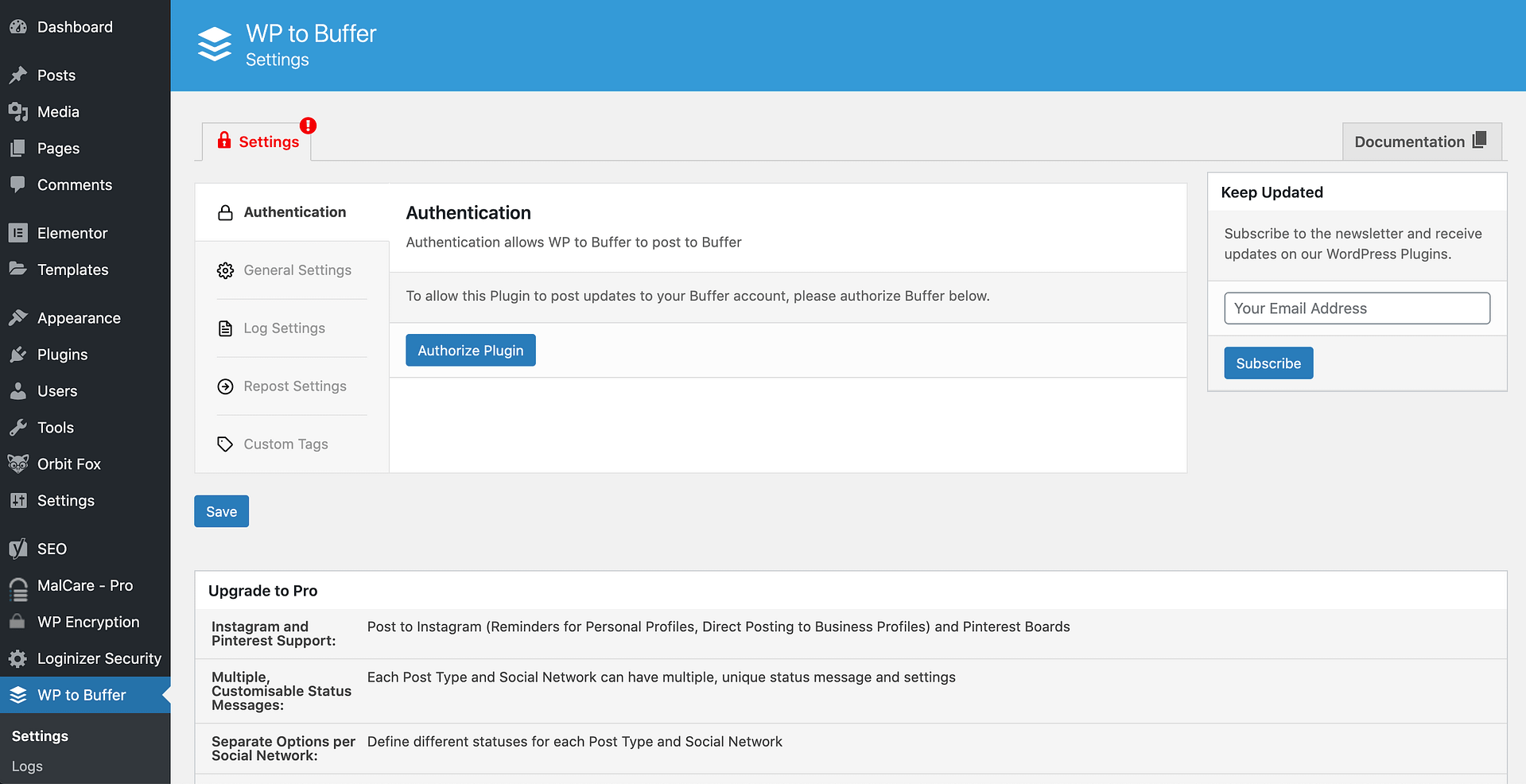Click the Comments bubble icon
This screenshot has height=784, width=1526.
coord(17,184)
